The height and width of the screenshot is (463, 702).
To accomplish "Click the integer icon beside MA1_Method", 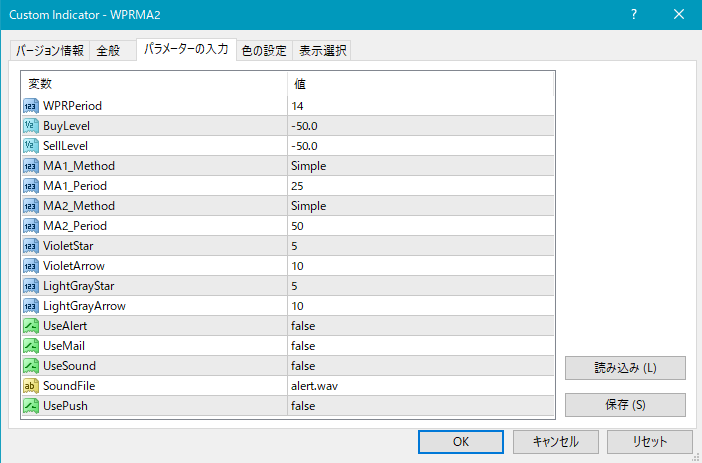I will [x=30, y=166].
